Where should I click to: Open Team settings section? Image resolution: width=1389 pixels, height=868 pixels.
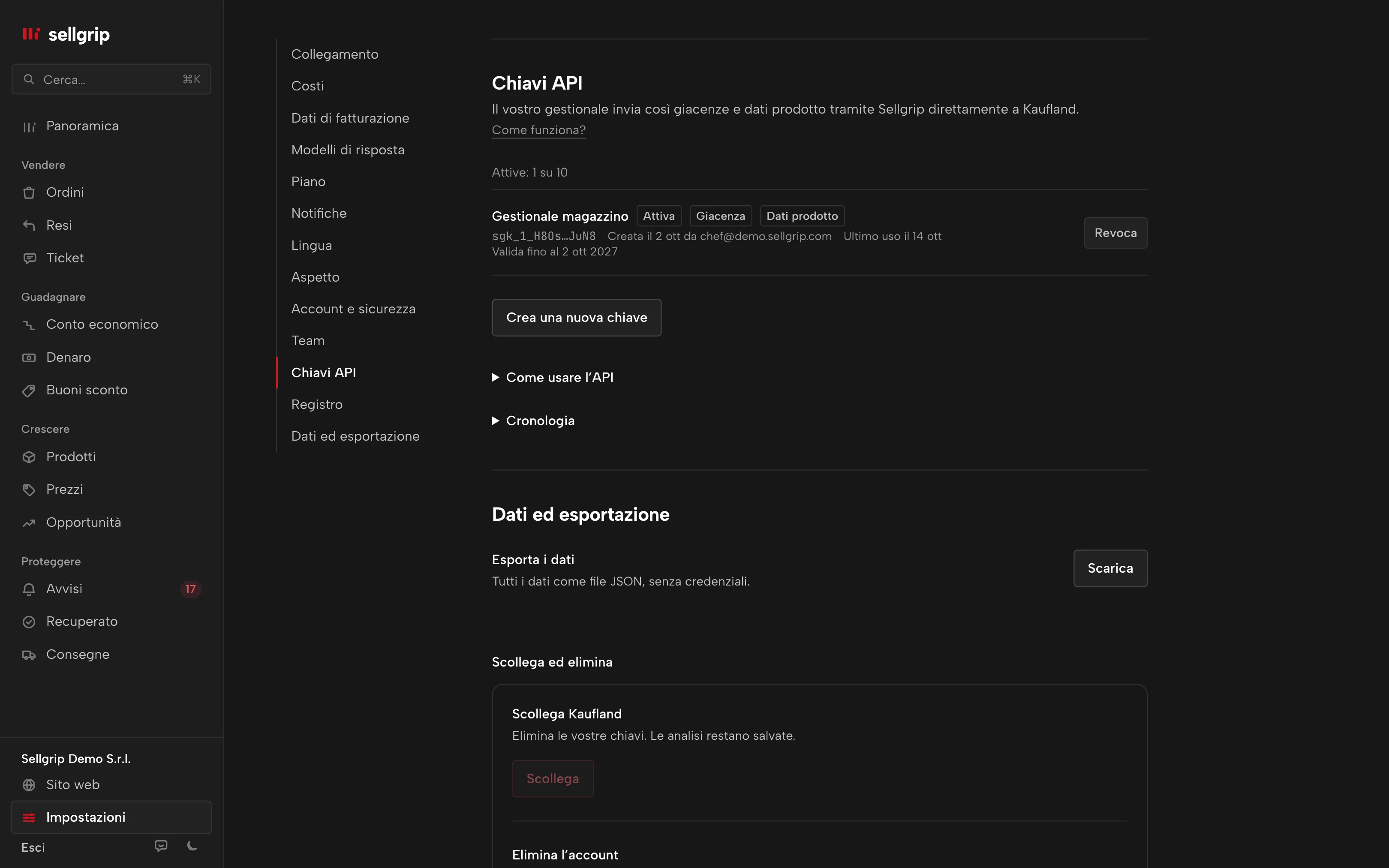click(x=308, y=340)
